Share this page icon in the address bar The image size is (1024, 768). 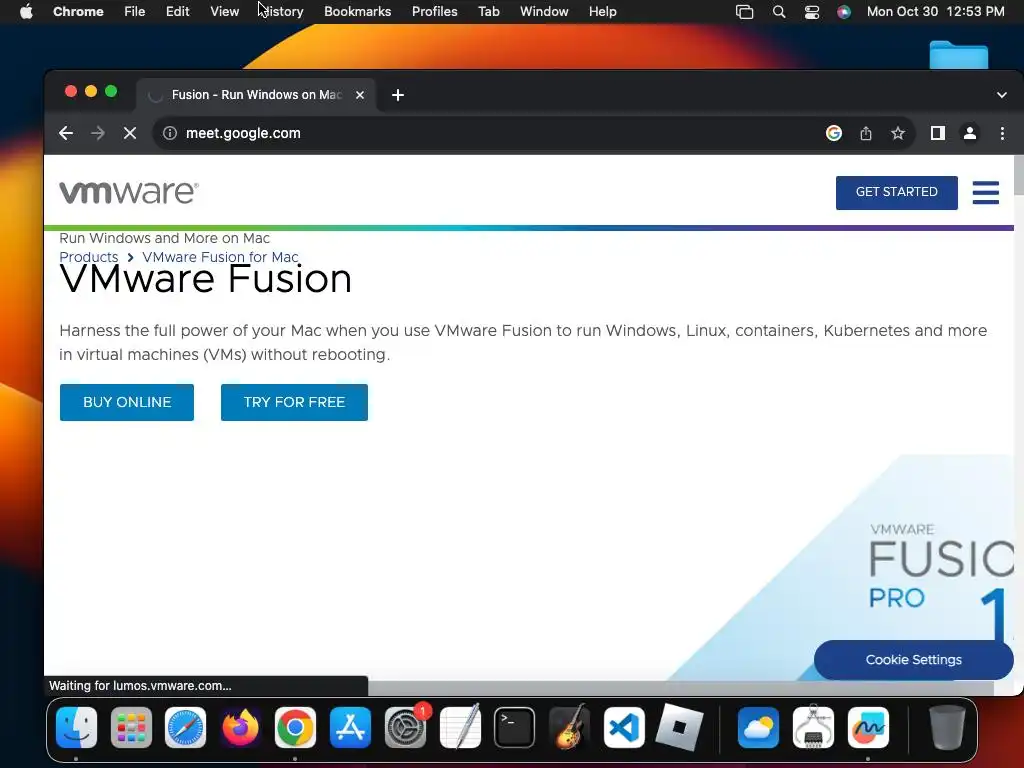coord(866,133)
